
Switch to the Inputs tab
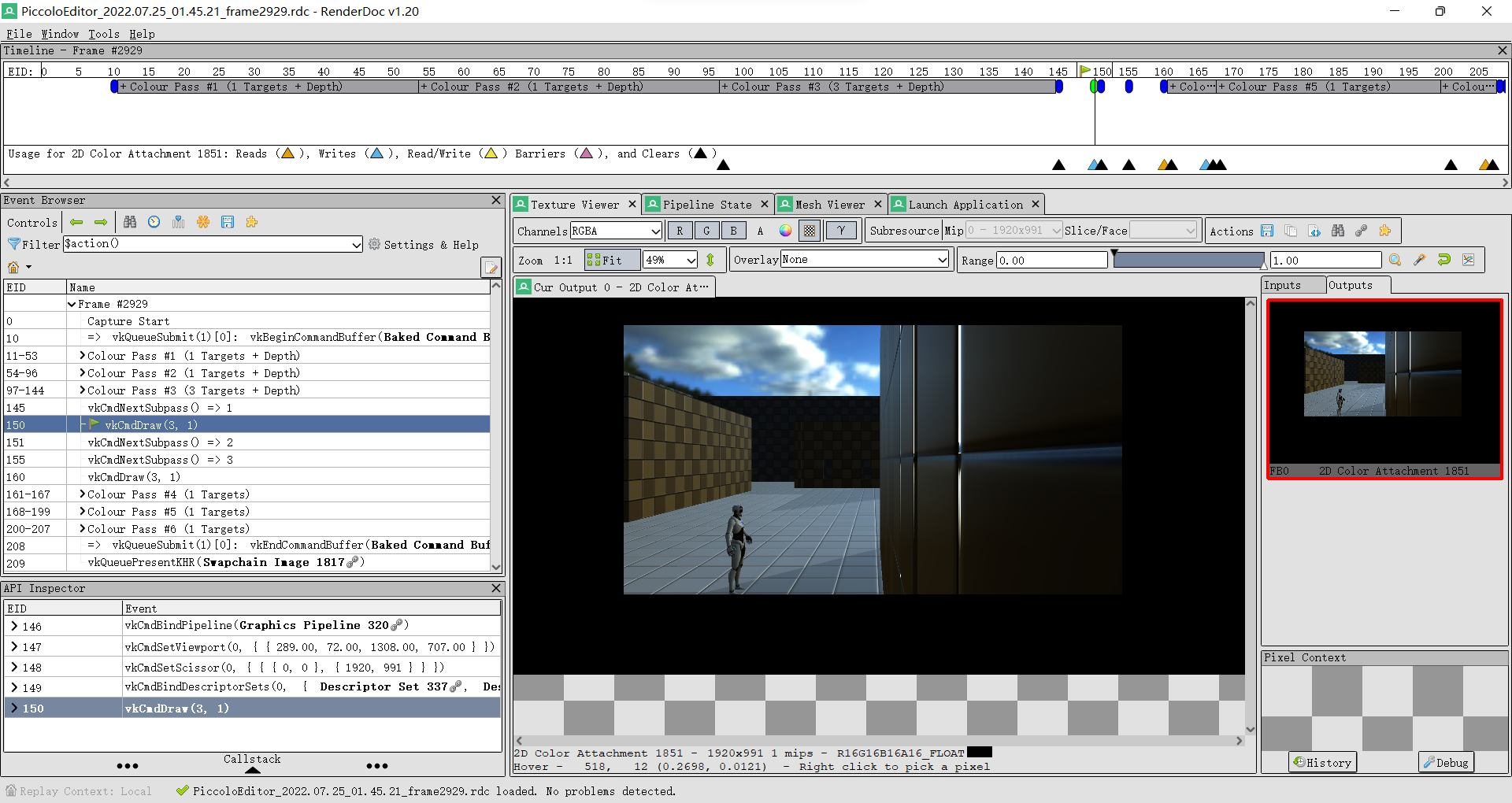[1292, 285]
